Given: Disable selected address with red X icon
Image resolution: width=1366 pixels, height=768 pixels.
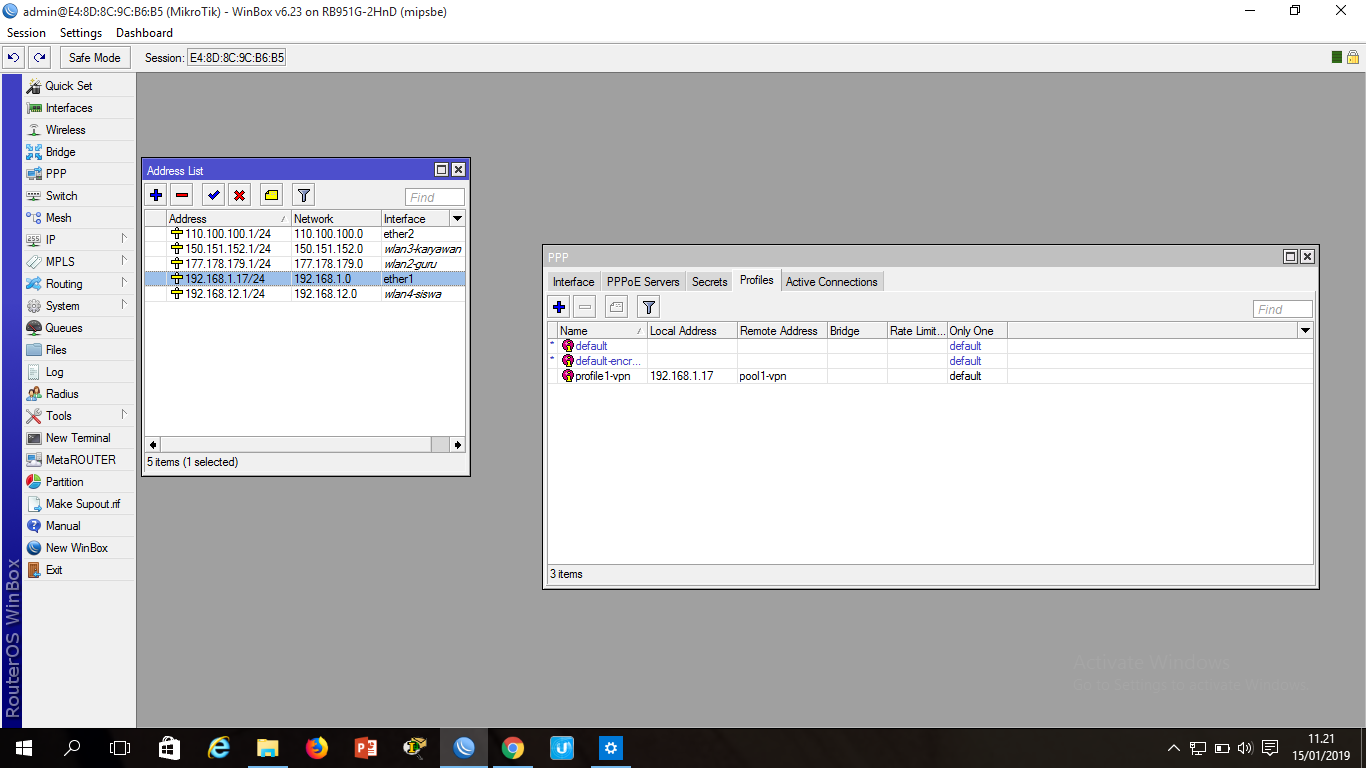Looking at the screenshot, I should [x=239, y=195].
